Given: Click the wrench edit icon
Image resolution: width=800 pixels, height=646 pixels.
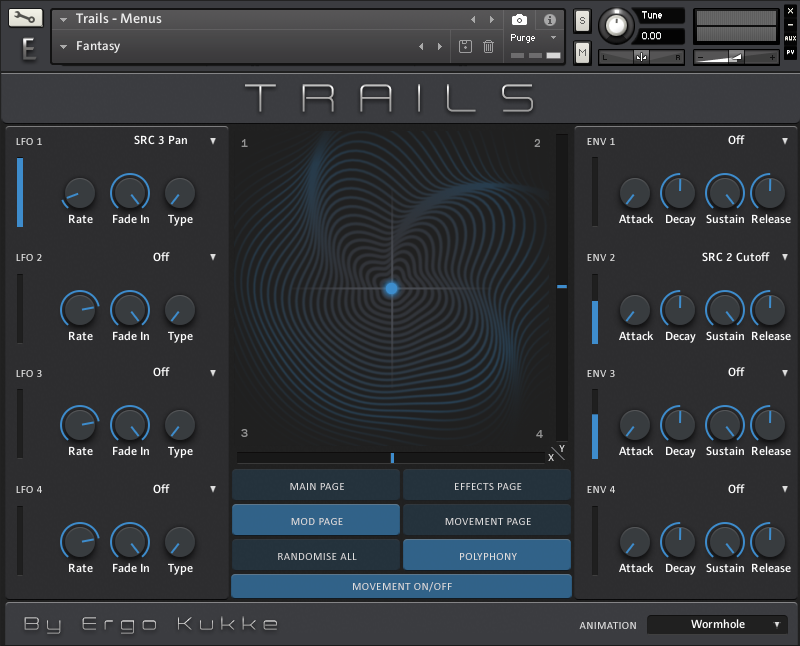Looking at the screenshot, I should [x=27, y=18].
